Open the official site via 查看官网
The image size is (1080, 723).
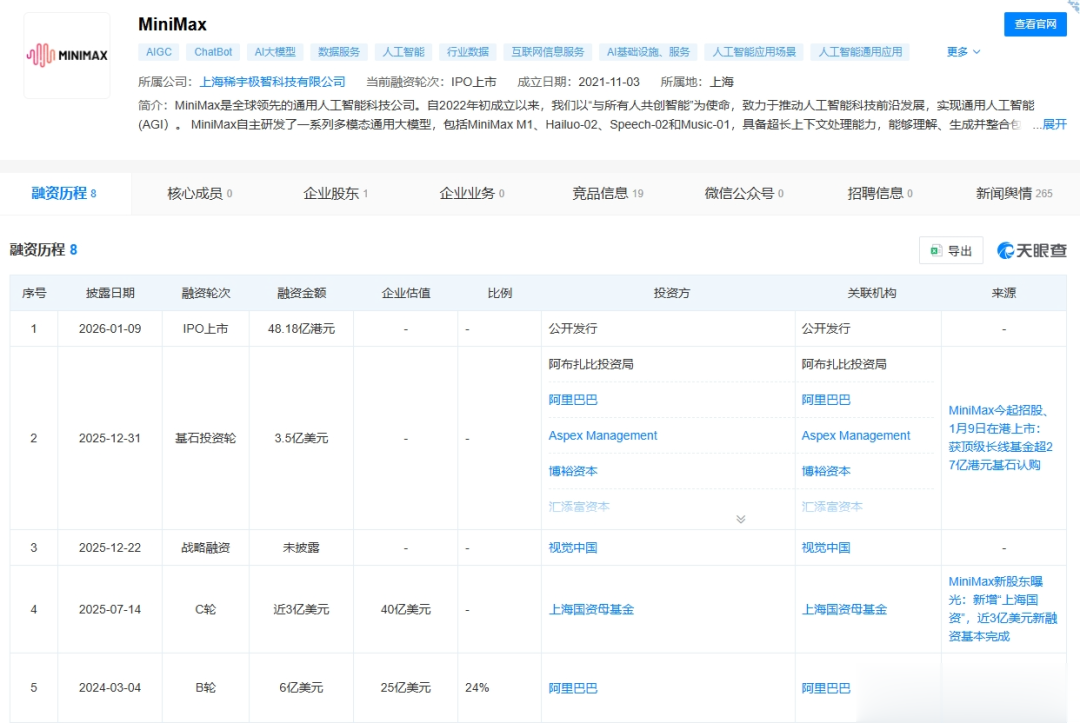coord(1036,24)
